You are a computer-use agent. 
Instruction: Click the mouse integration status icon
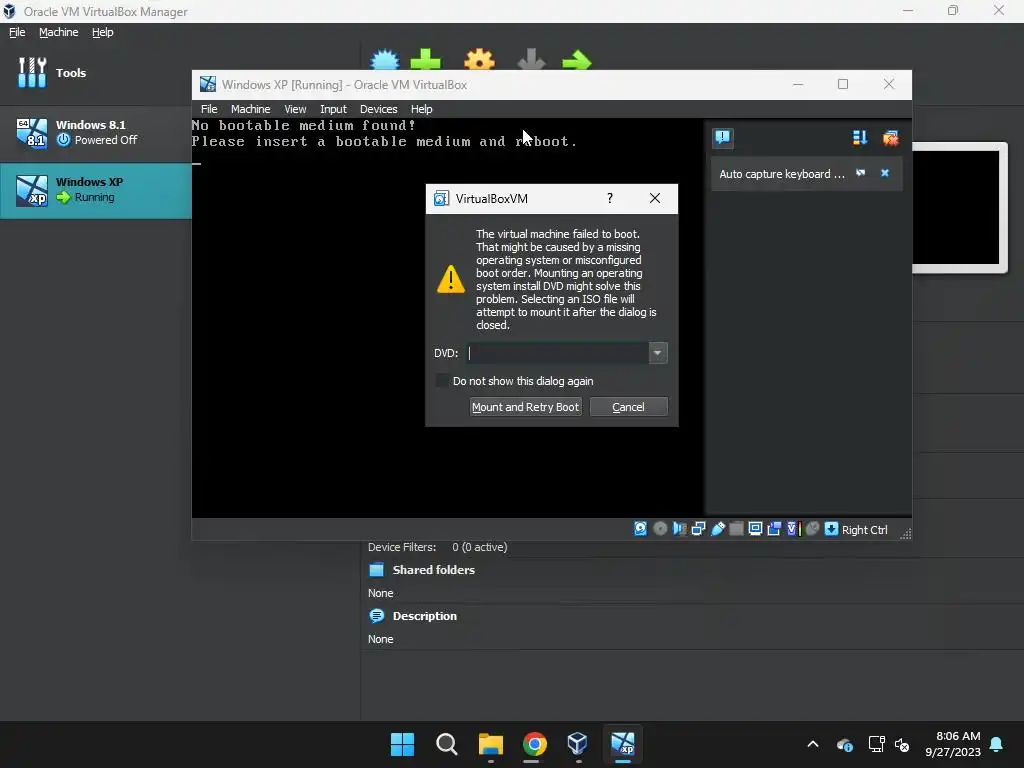pos(812,529)
